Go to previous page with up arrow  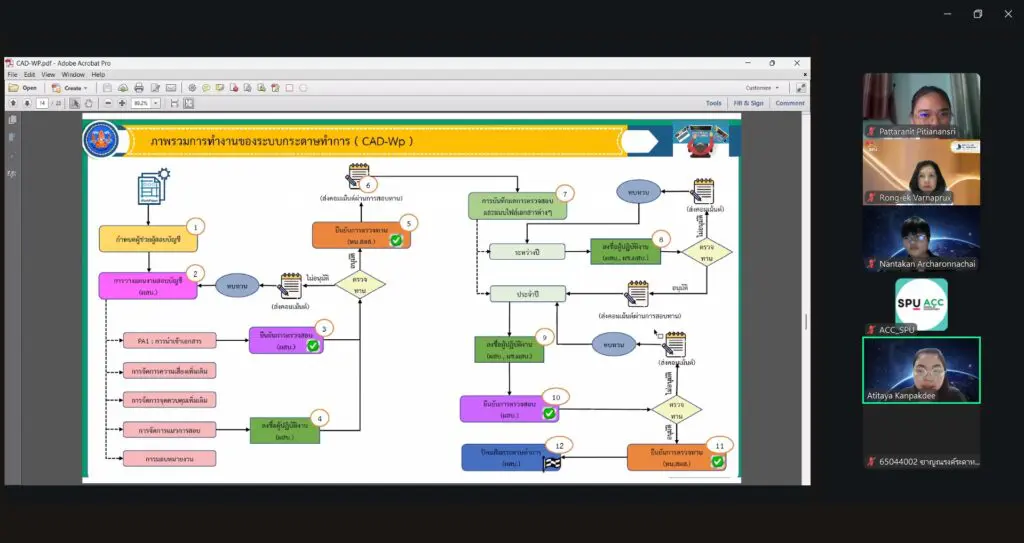point(13,103)
